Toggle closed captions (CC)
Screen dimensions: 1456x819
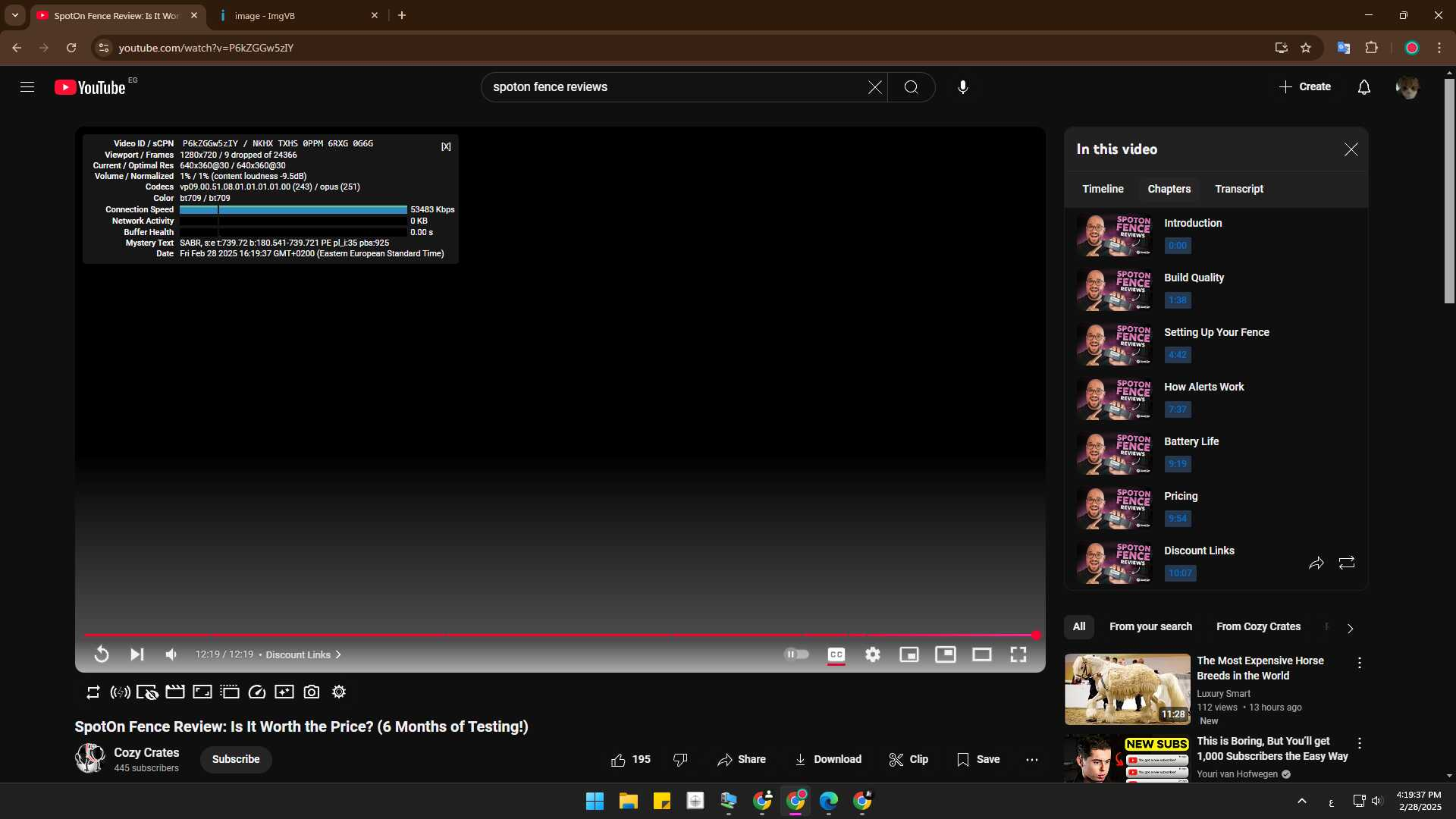click(x=836, y=654)
